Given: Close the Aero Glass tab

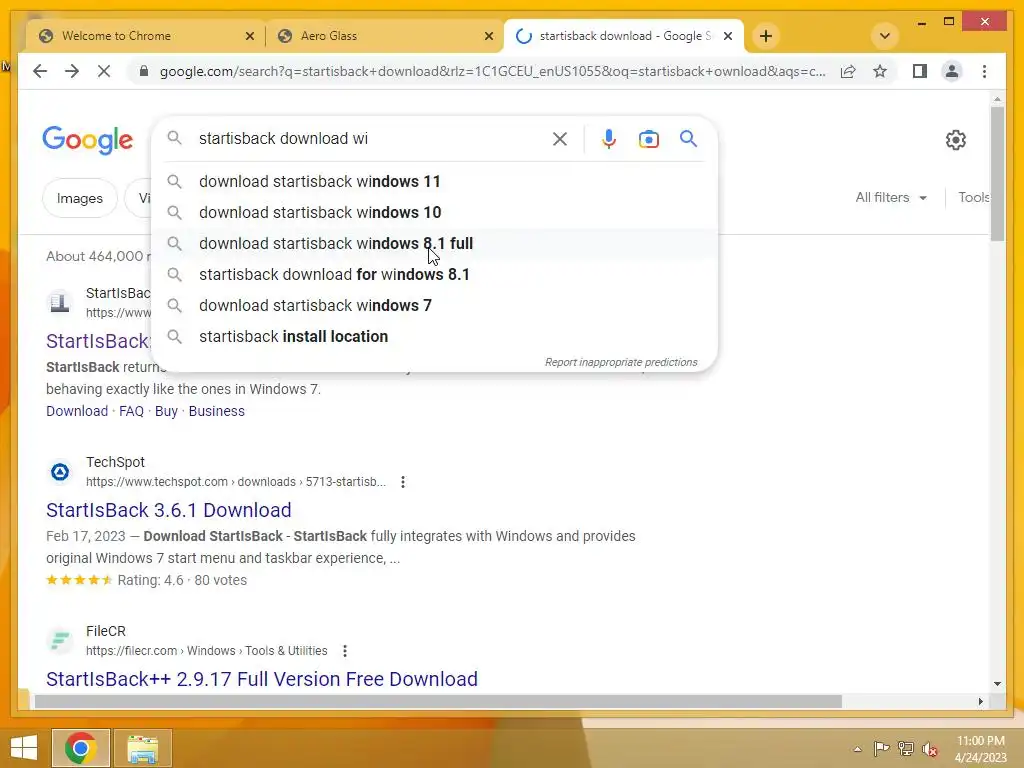Looking at the screenshot, I should (488, 36).
